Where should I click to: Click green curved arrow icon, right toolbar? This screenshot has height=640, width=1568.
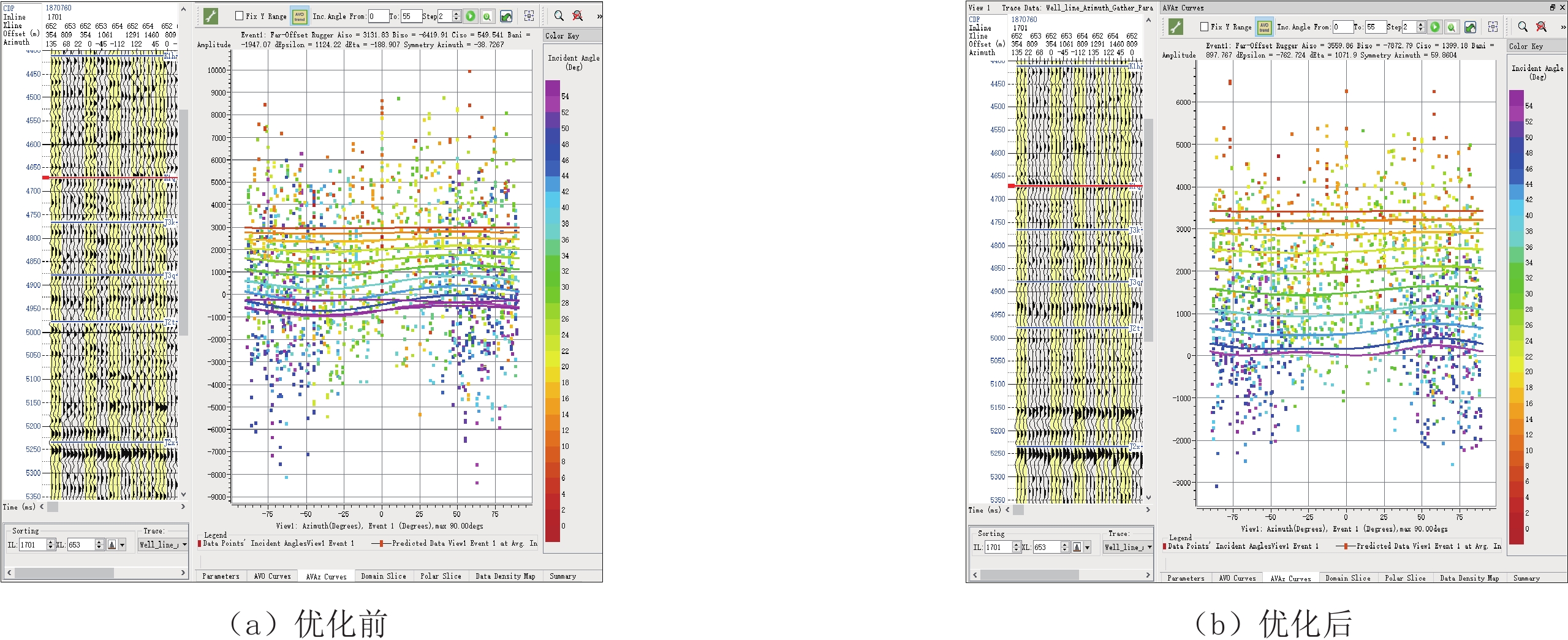click(1471, 27)
